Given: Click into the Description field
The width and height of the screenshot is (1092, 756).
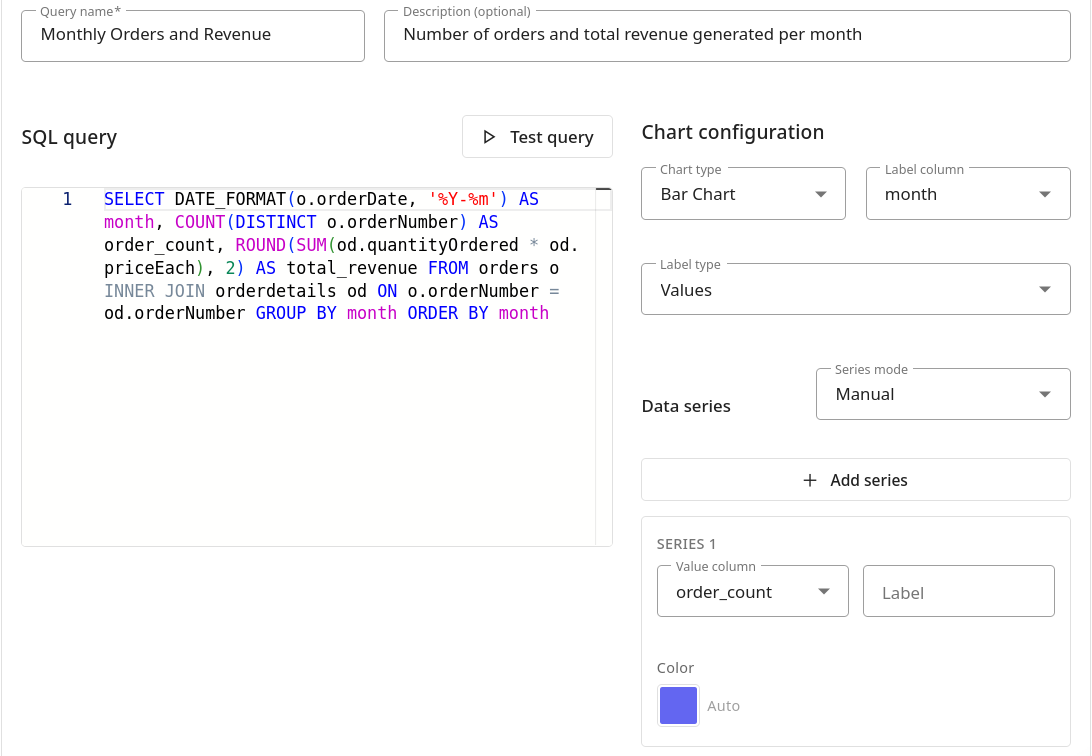Looking at the screenshot, I should (726, 35).
